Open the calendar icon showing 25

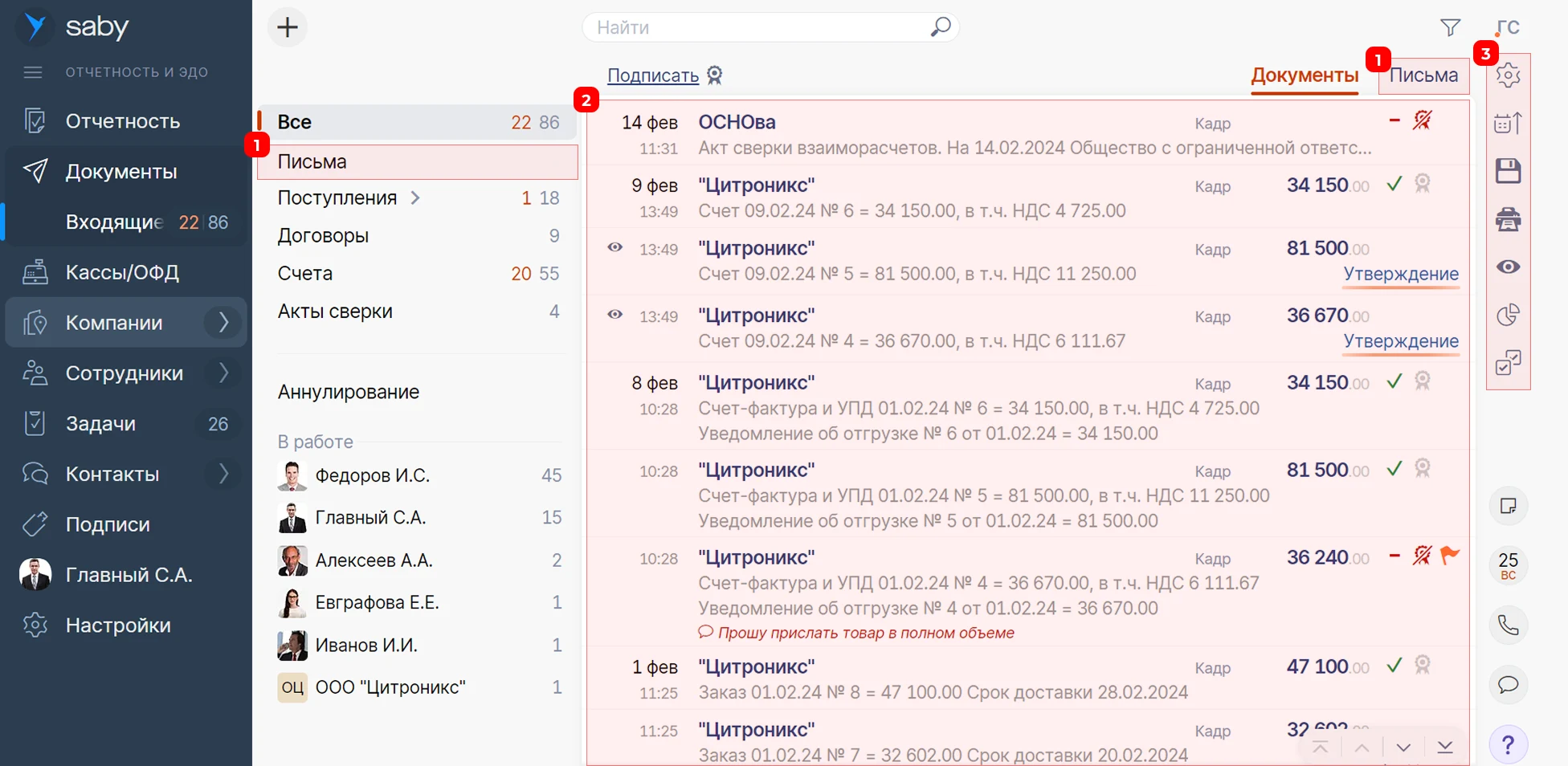(1508, 565)
